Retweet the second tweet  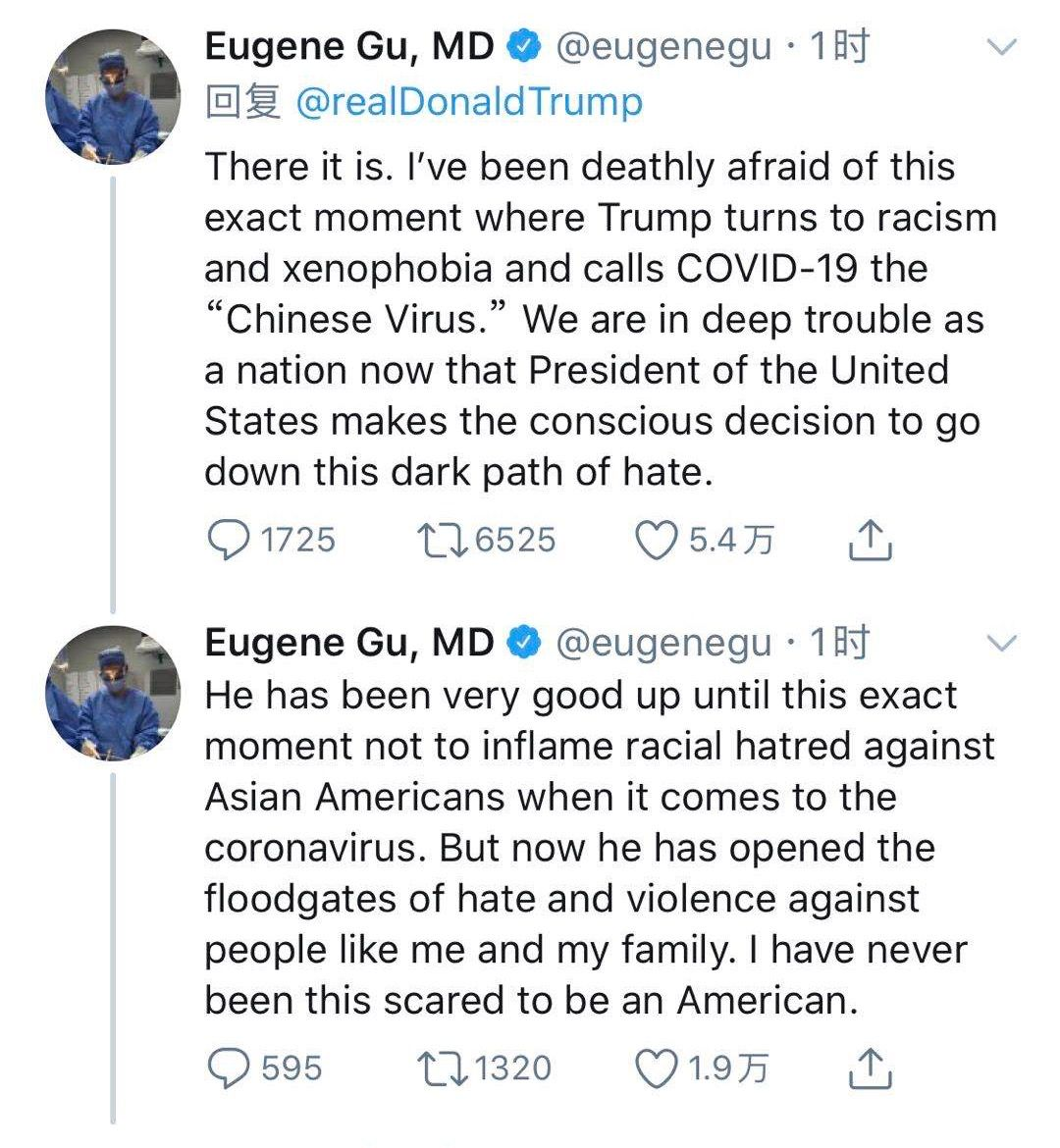coord(444,1068)
